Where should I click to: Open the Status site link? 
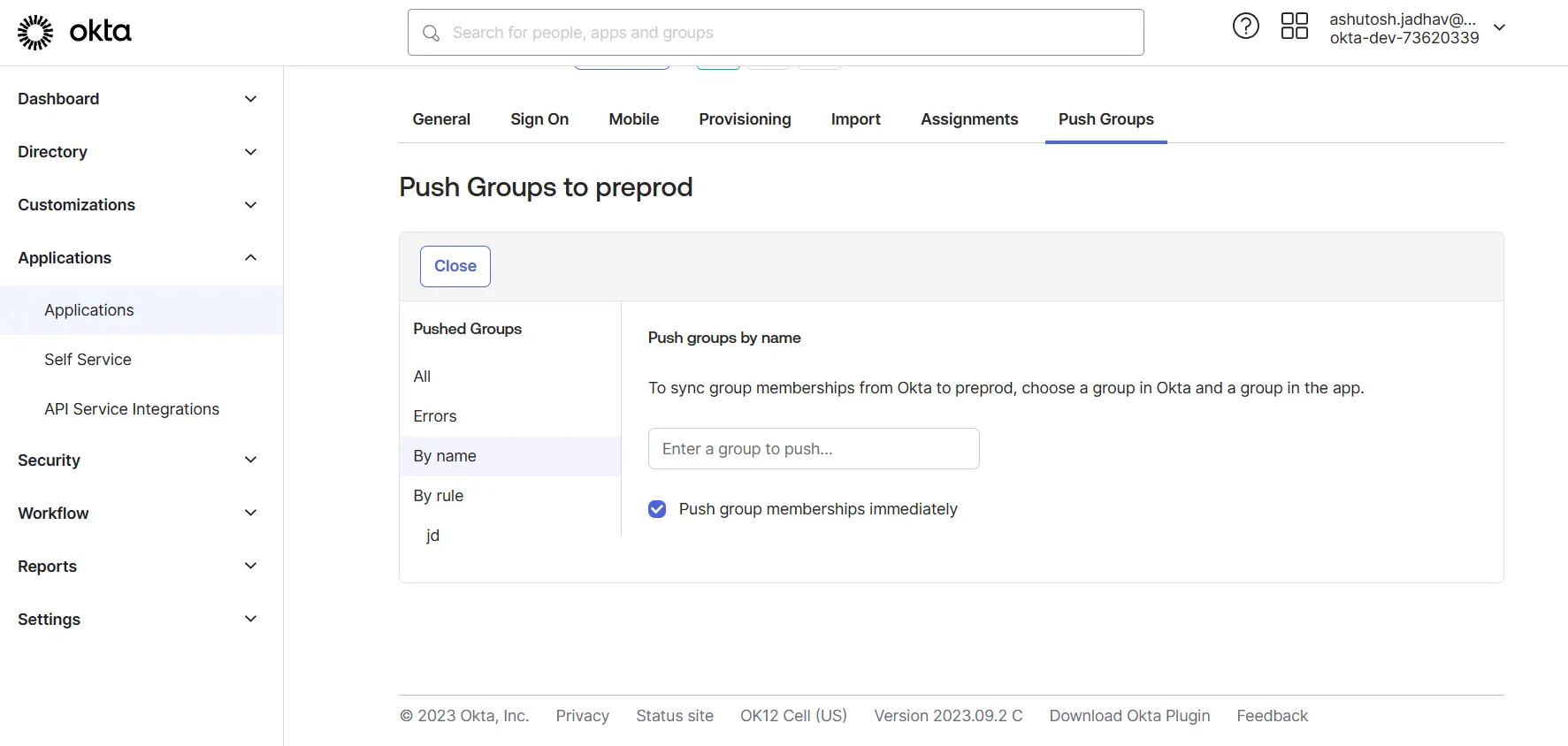[x=675, y=716]
